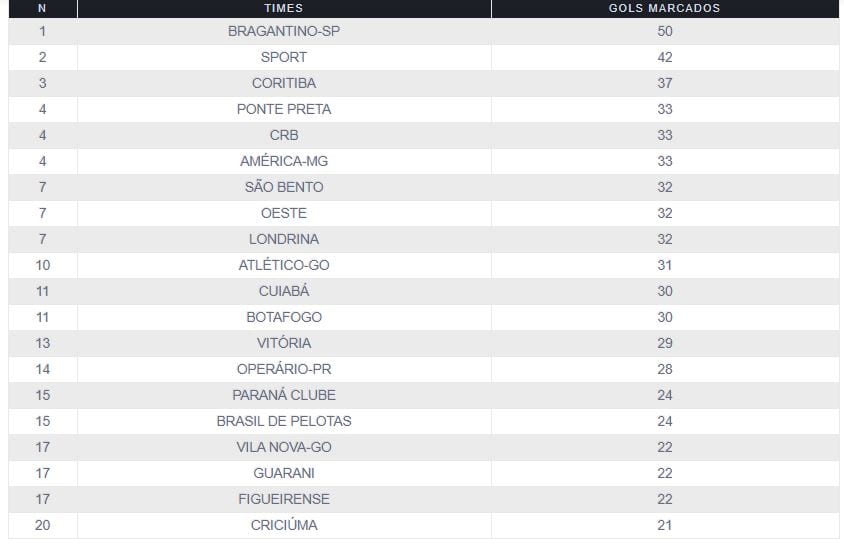Click the SPORT team row
This screenshot has height=544, width=844.
click(x=284, y=57)
